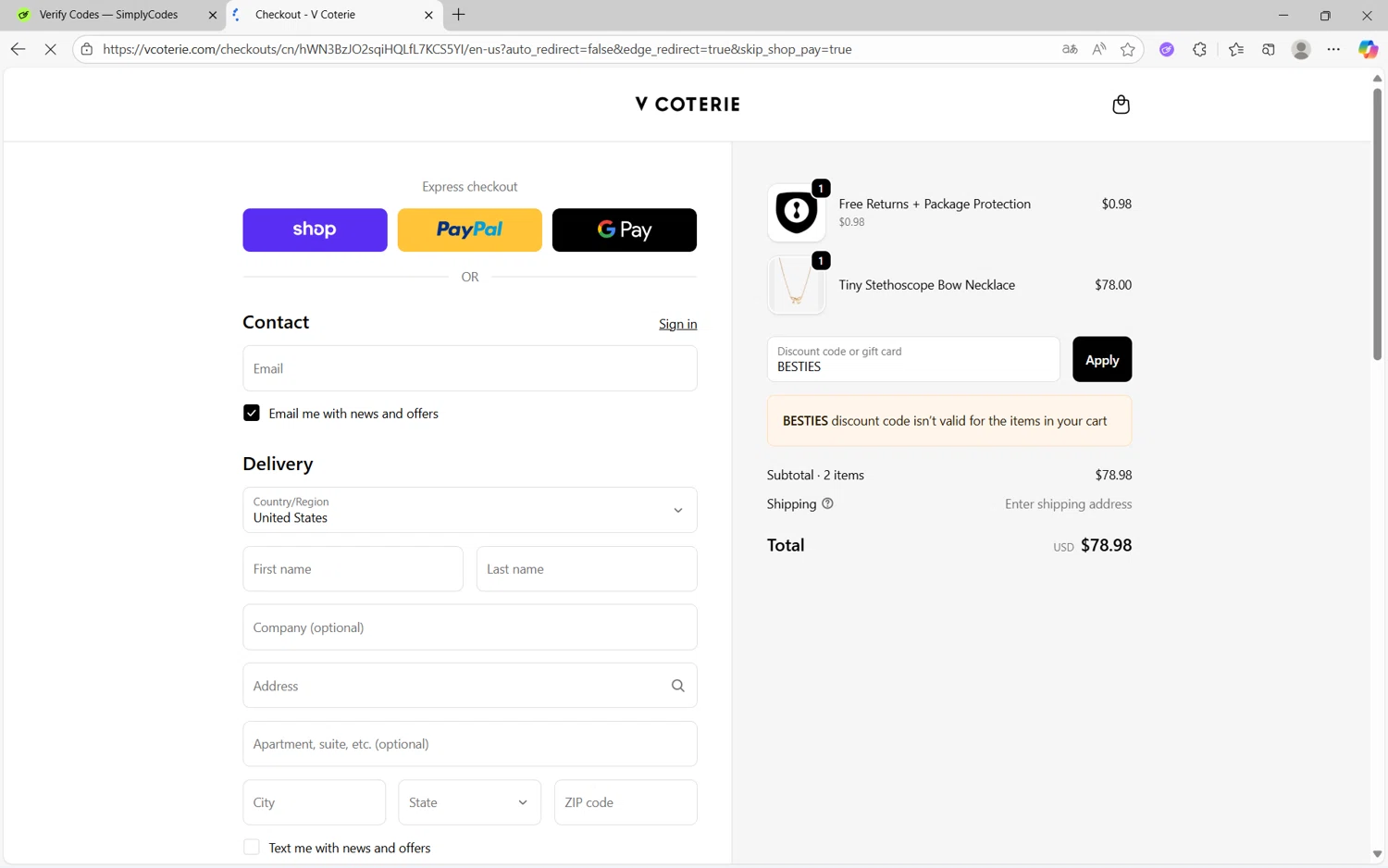Image resolution: width=1388 pixels, height=868 pixels.
Task: Focus the Email input field
Action: coord(470,368)
